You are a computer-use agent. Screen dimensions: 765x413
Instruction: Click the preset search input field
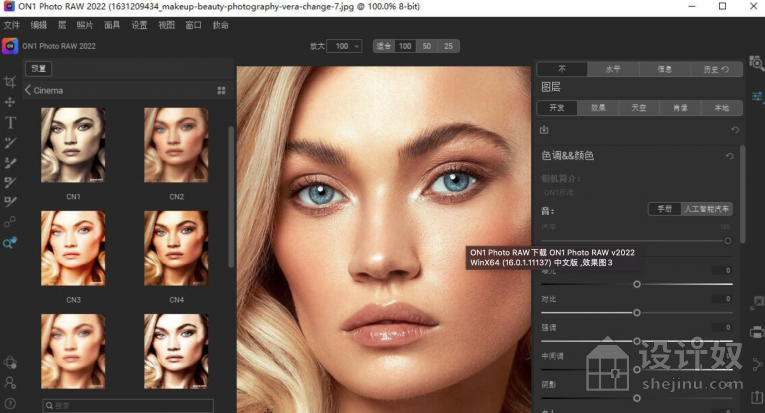128,405
